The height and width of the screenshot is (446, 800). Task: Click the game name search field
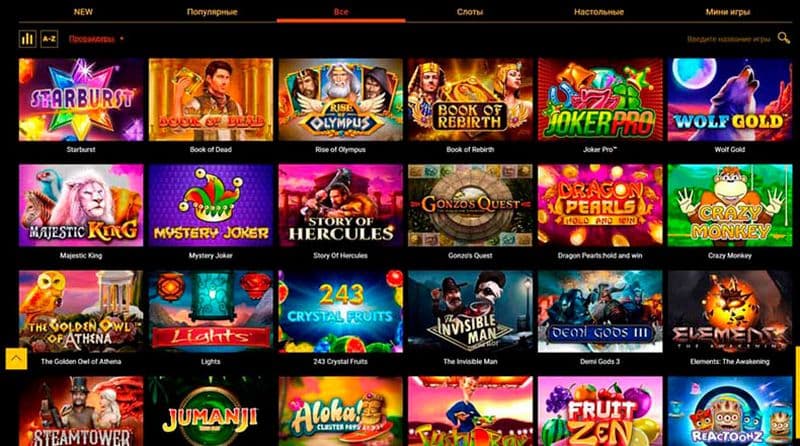click(729, 39)
